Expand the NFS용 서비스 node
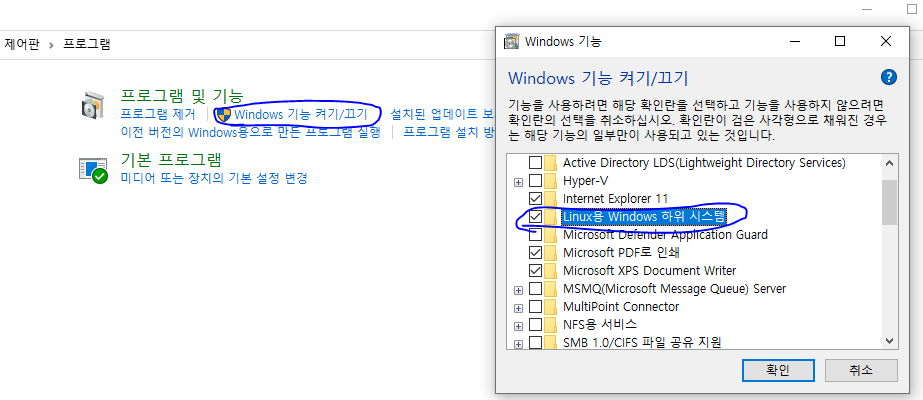 pos(518,325)
